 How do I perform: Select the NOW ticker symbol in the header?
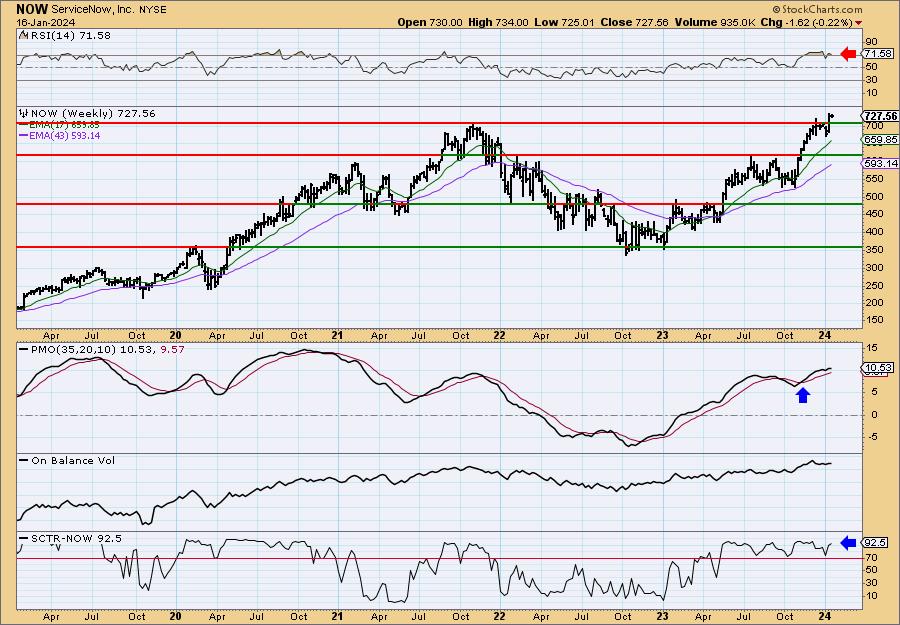pyautogui.click(x=32, y=9)
